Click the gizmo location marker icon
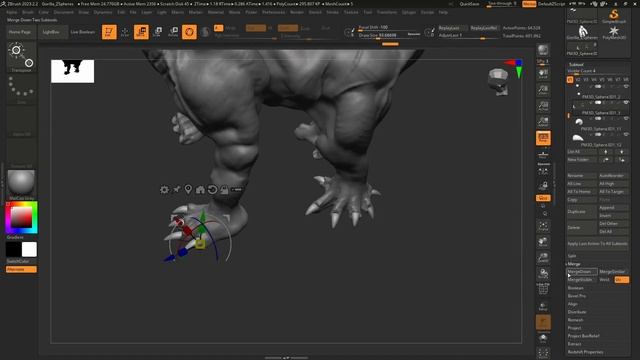The width and height of the screenshot is (640, 360). (188, 189)
